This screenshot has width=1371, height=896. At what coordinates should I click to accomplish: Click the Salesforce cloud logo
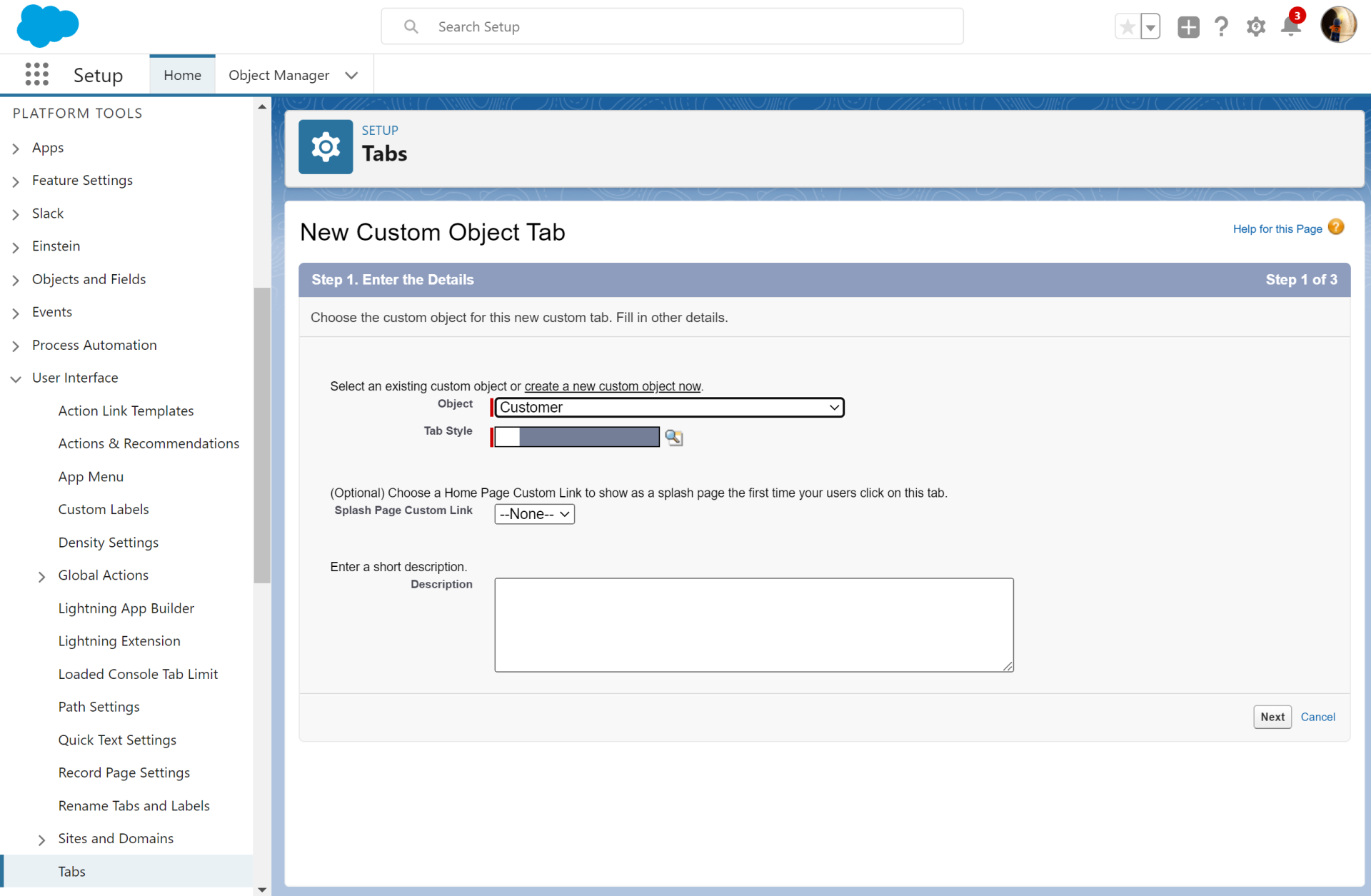click(47, 26)
